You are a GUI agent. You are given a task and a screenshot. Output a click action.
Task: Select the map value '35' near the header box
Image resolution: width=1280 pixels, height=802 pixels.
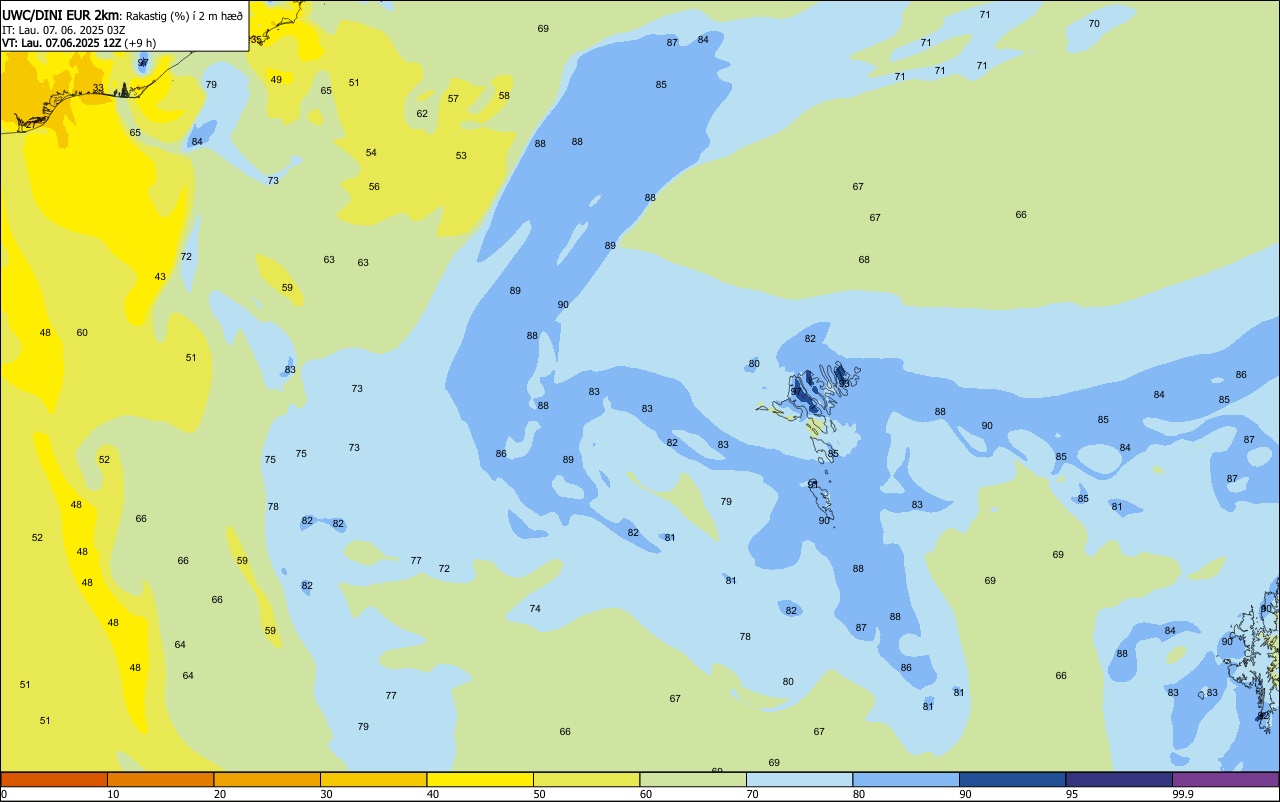[256, 40]
